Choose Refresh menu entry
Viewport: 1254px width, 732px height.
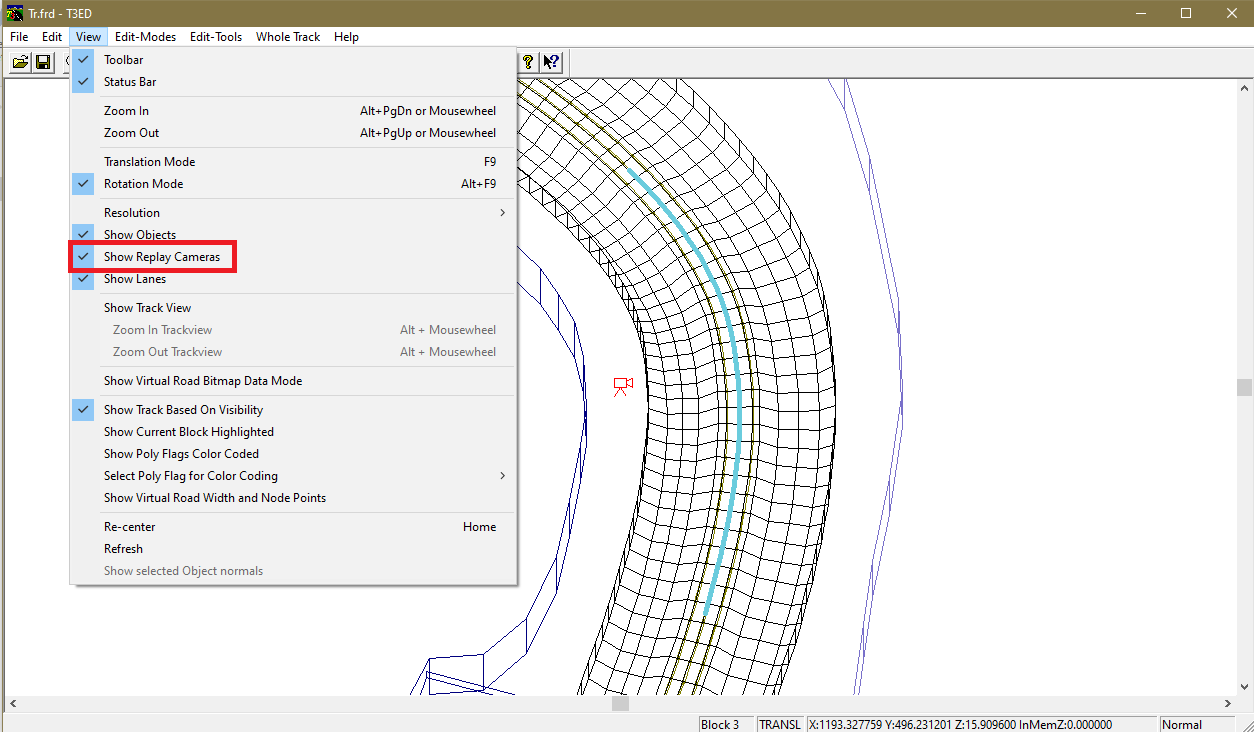(293, 549)
